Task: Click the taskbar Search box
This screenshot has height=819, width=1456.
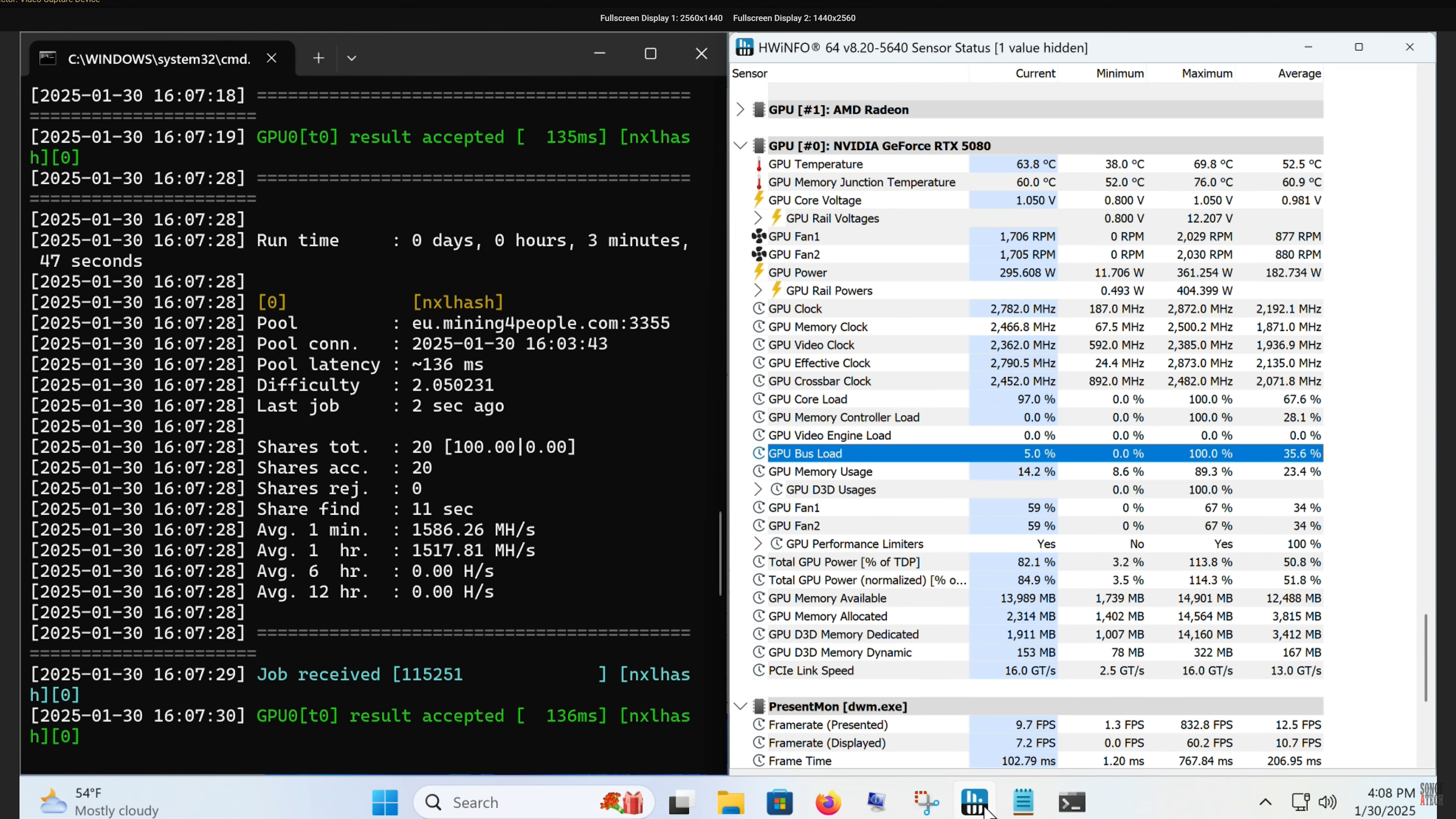Action: [x=534, y=803]
